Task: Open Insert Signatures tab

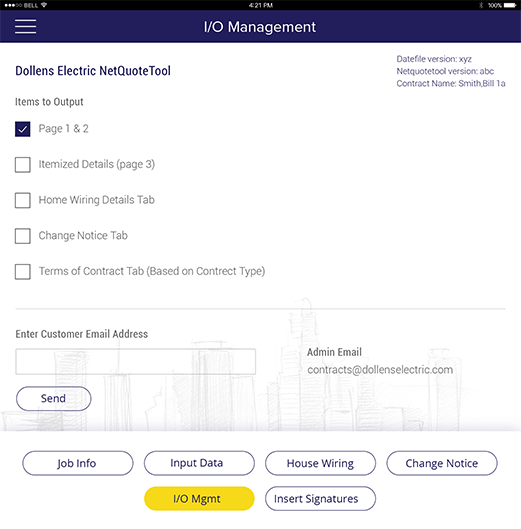Action: [x=320, y=499]
